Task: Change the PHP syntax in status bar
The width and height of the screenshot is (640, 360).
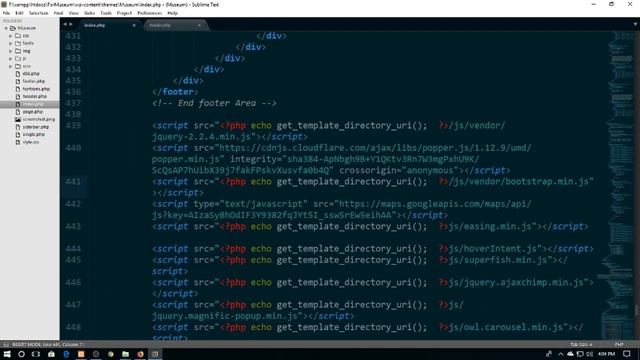Action: click(619, 344)
